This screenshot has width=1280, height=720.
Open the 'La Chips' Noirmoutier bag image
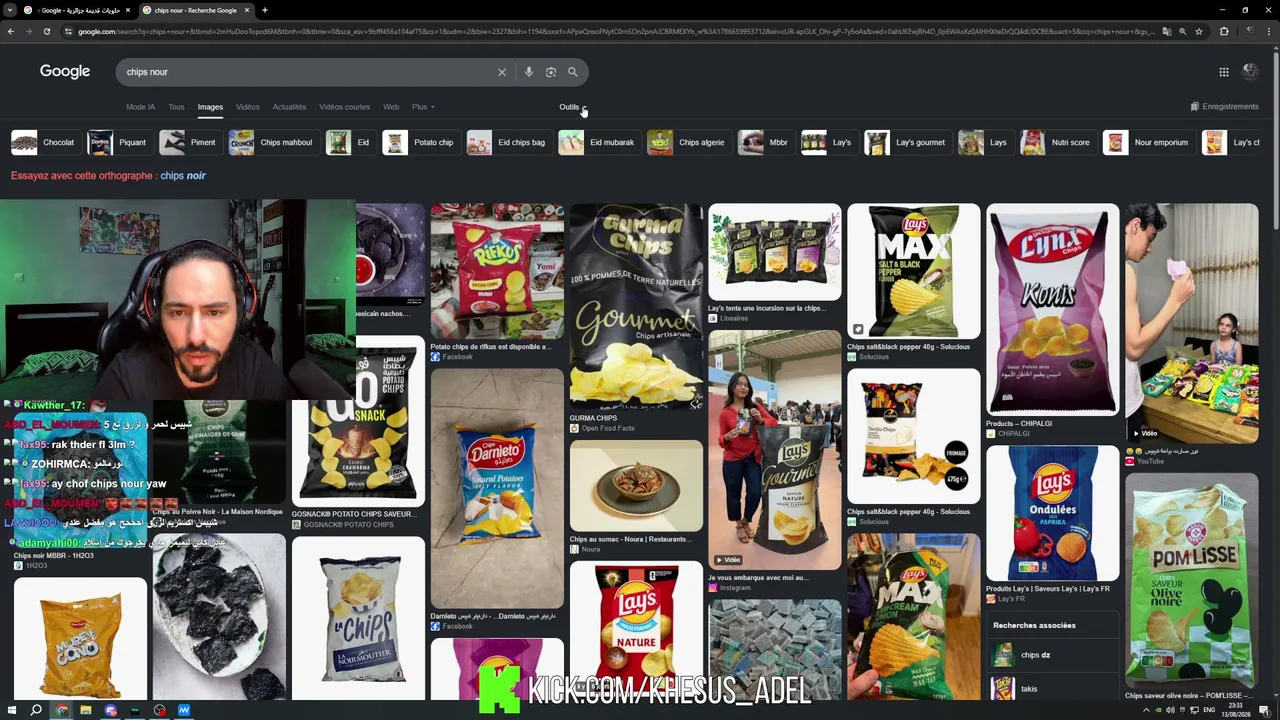point(358,618)
